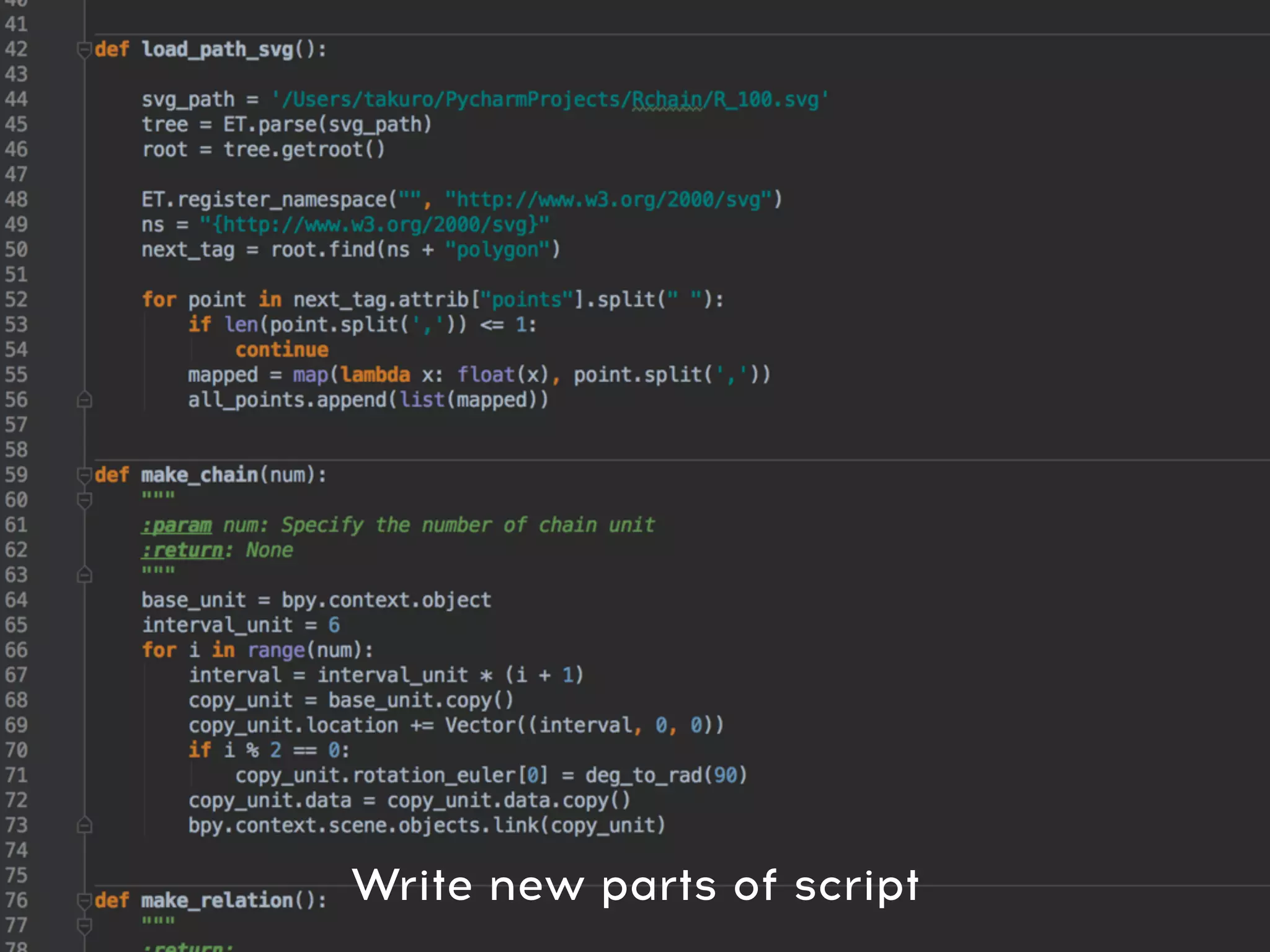Click all_points.append call
This screenshot has height=952, width=1270.
pyautogui.click(x=368, y=400)
